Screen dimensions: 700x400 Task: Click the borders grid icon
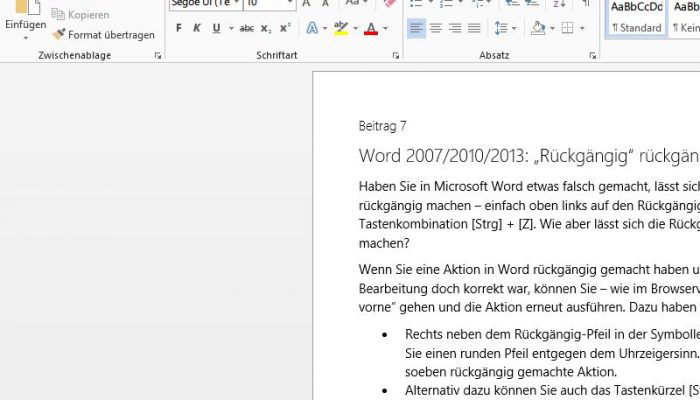pos(567,28)
